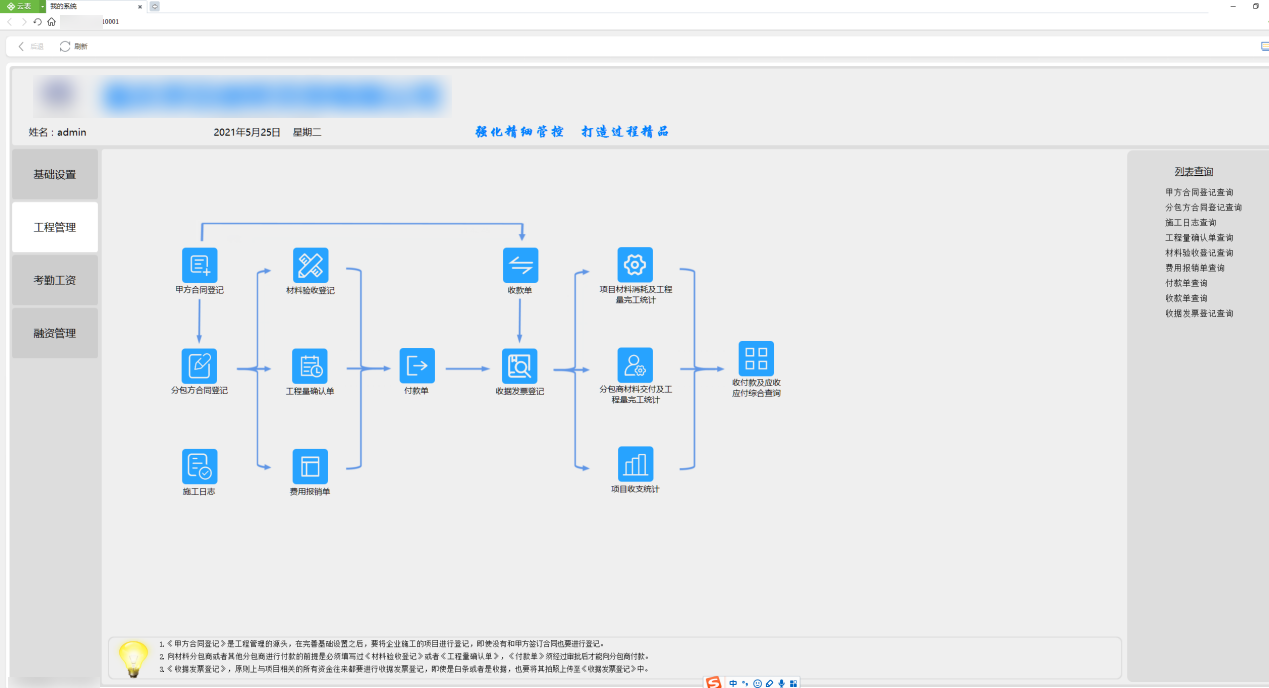Open 收付款及应收应付综合查询 grid icon
This screenshot has width=1269, height=688.
756,358
